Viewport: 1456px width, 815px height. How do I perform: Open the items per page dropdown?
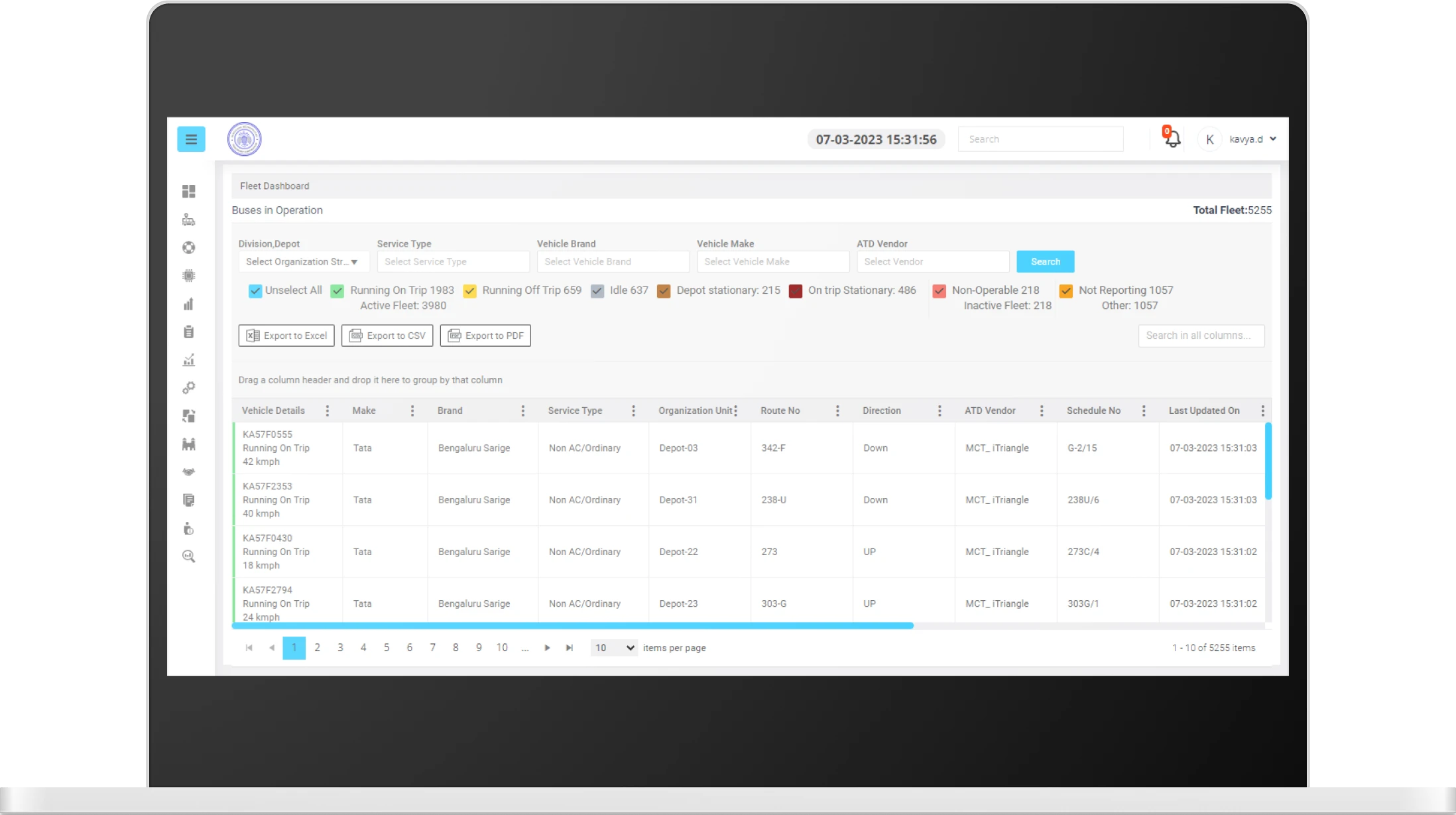point(614,648)
